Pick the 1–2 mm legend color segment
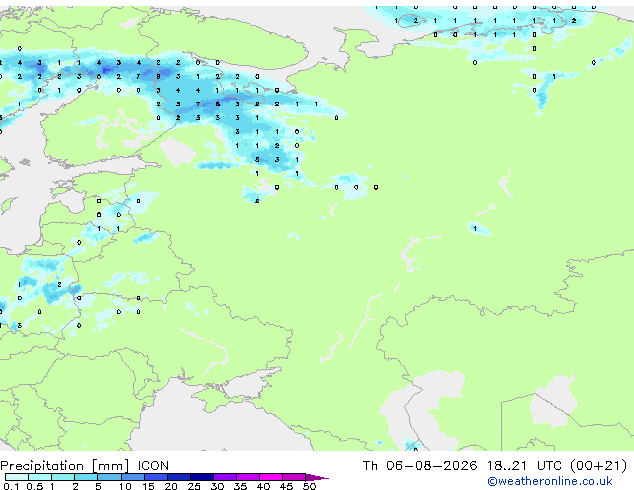Image resolution: width=634 pixels, height=490 pixels. pos(63,477)
